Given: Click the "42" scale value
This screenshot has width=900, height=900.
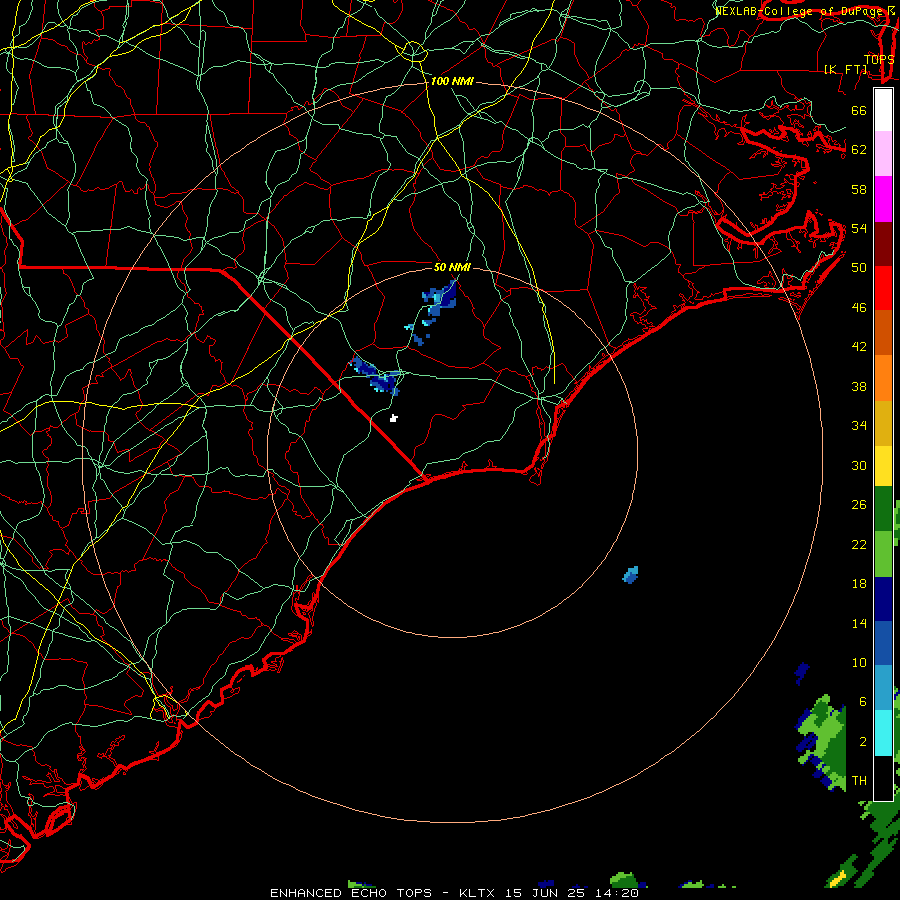Looking at the screenshot, I should 859,346.
